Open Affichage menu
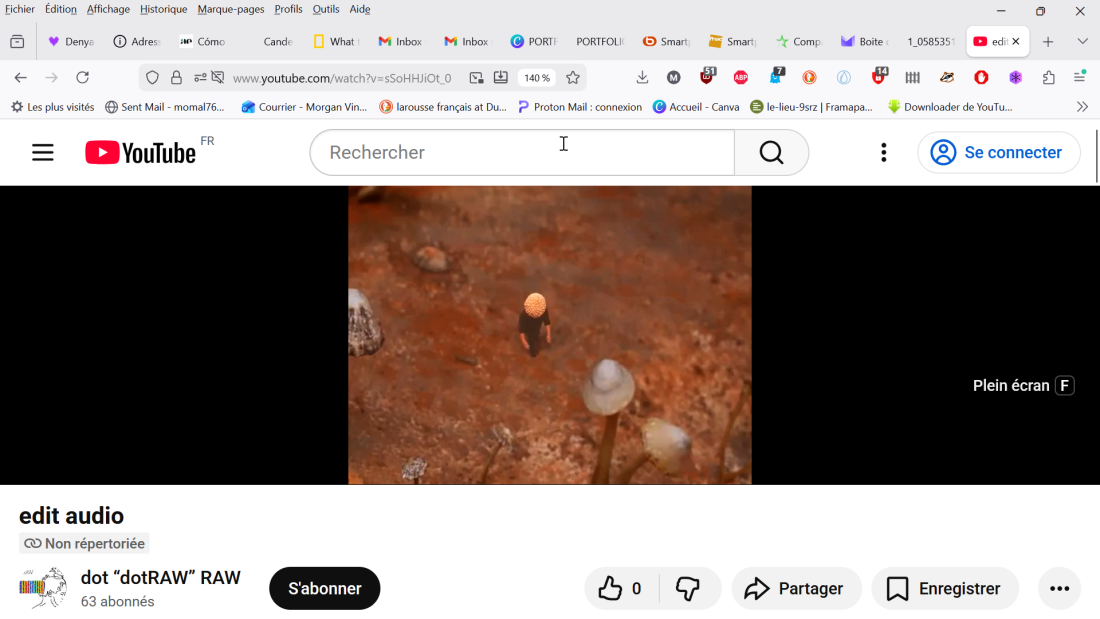1100x619 pixels. click(x=108, y=9)
